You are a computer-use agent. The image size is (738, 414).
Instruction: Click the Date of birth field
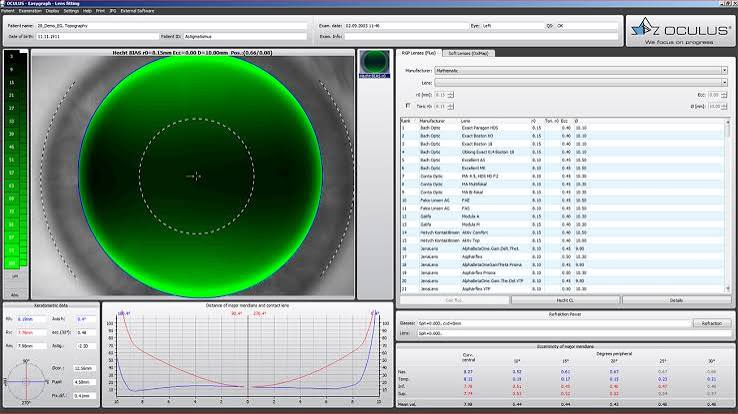coord(97,36)
